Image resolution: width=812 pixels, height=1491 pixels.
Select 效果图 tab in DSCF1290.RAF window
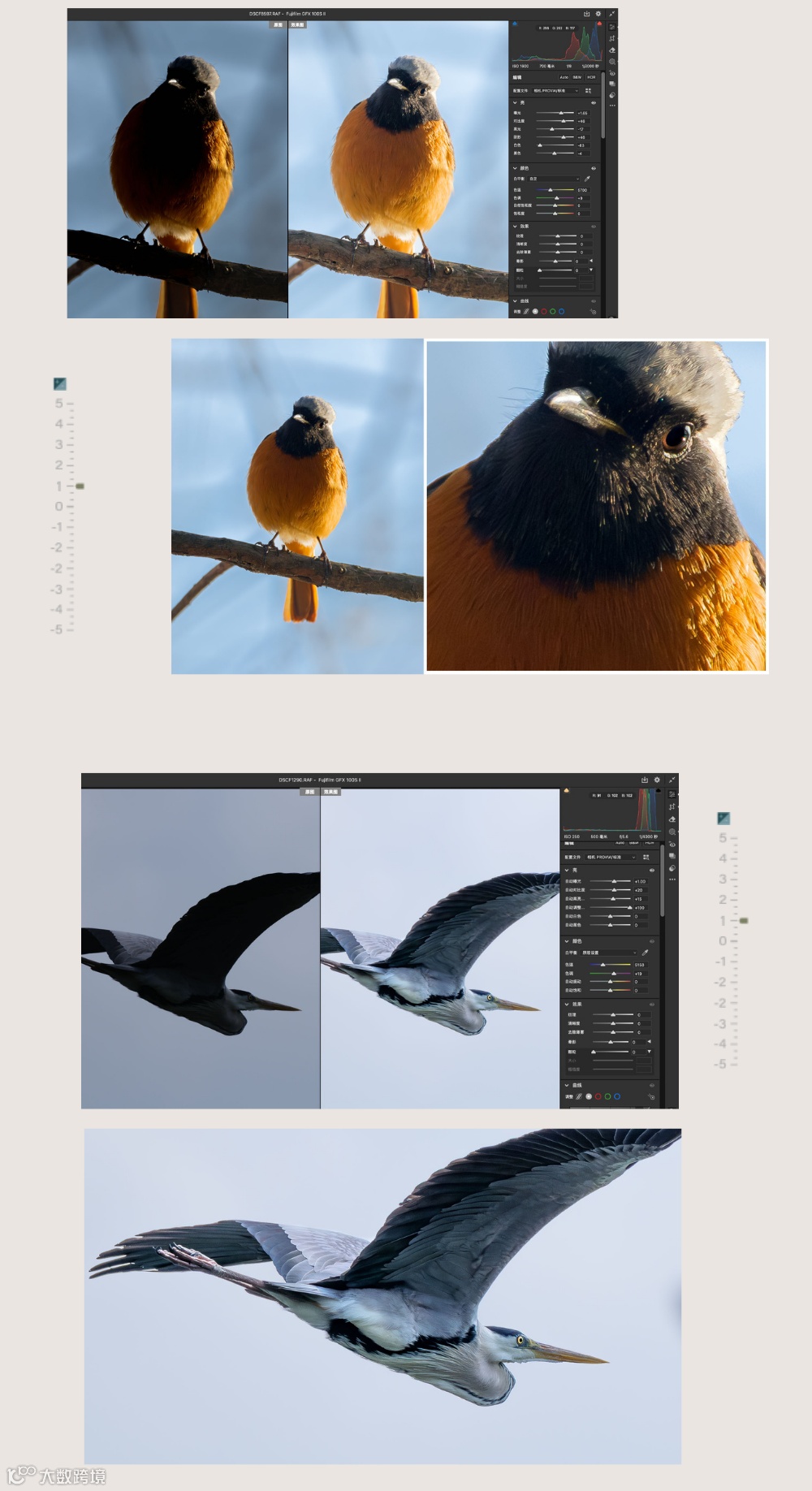click(331, 791)
